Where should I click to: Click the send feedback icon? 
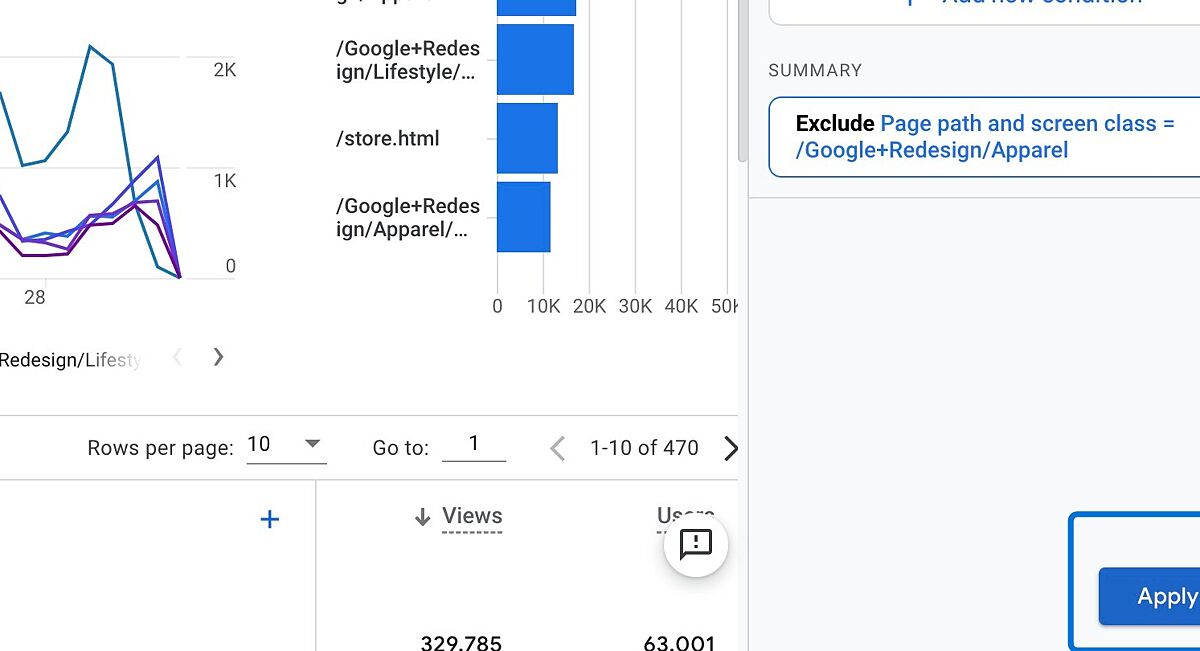click(x=695, y=545)
